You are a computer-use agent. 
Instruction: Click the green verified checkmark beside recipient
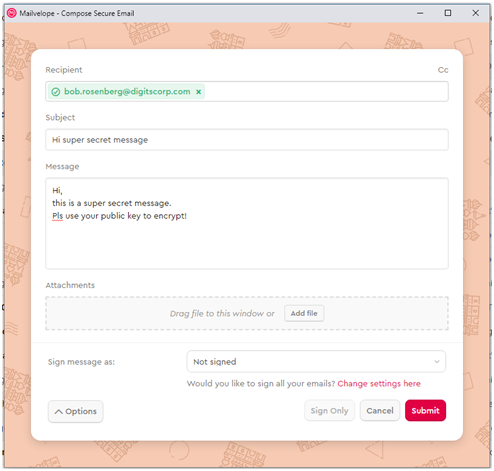56,92
